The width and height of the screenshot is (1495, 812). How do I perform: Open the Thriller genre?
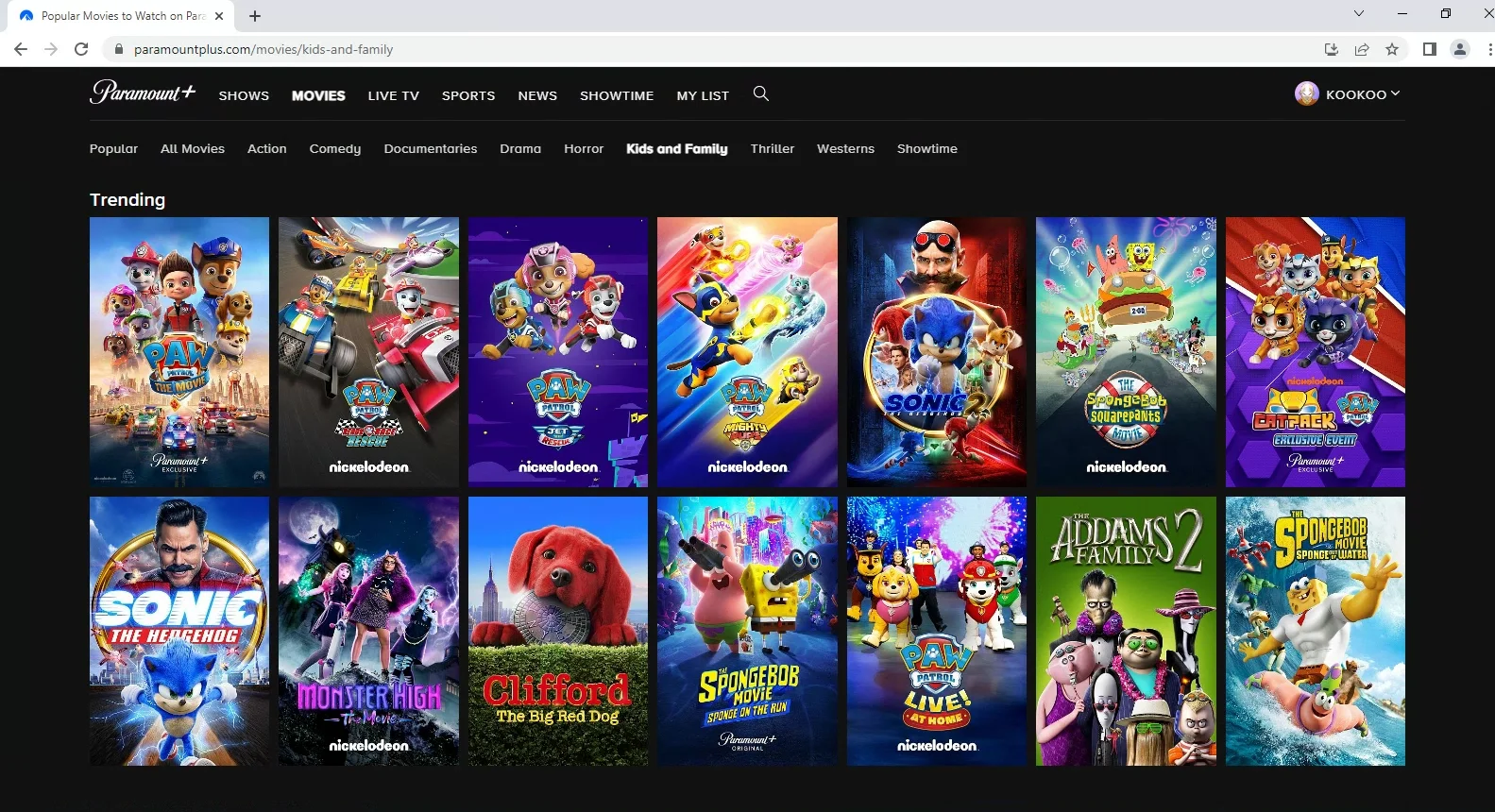[x=773, y=149]
